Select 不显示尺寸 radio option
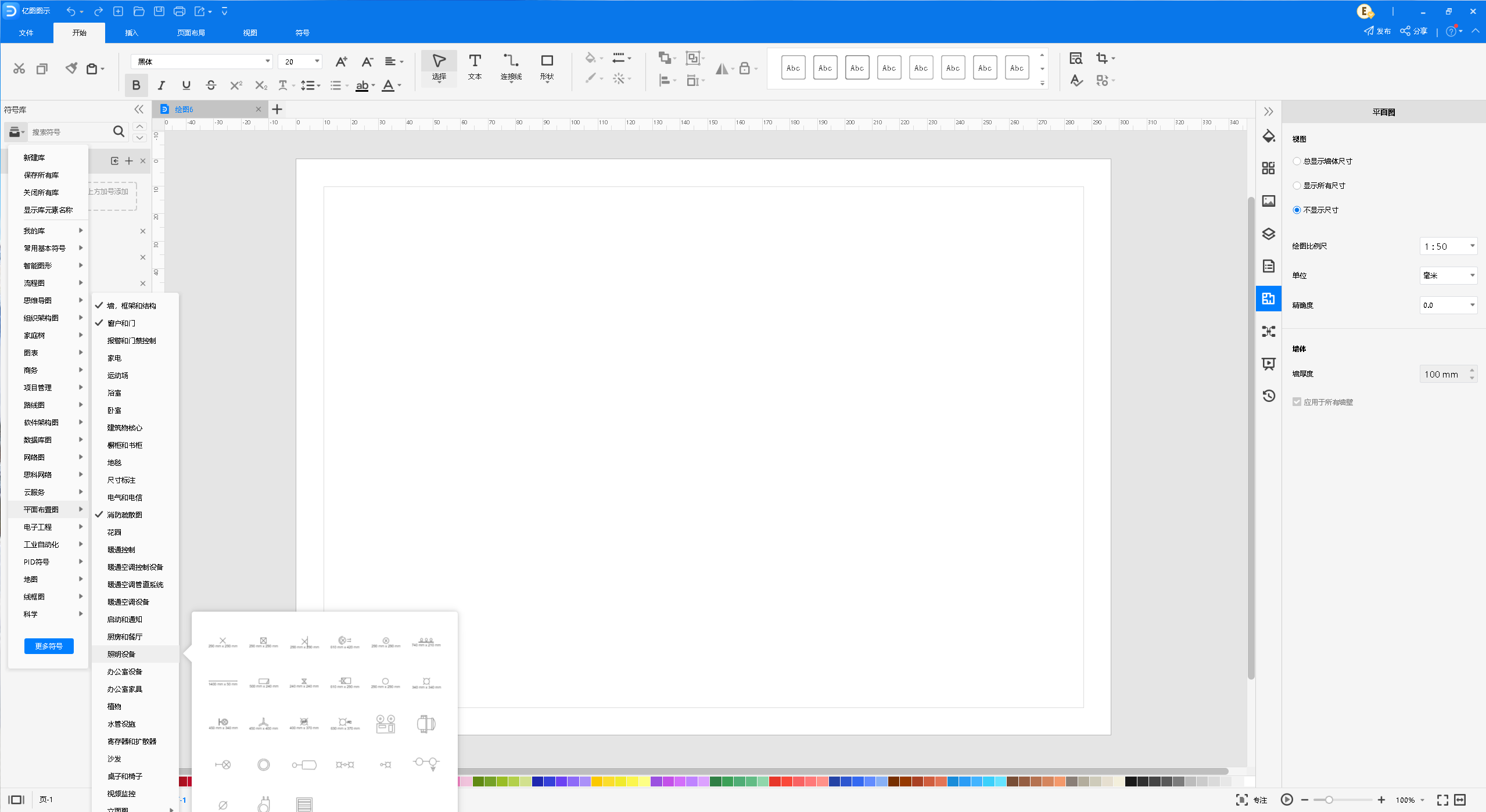 click(1297, 210)
